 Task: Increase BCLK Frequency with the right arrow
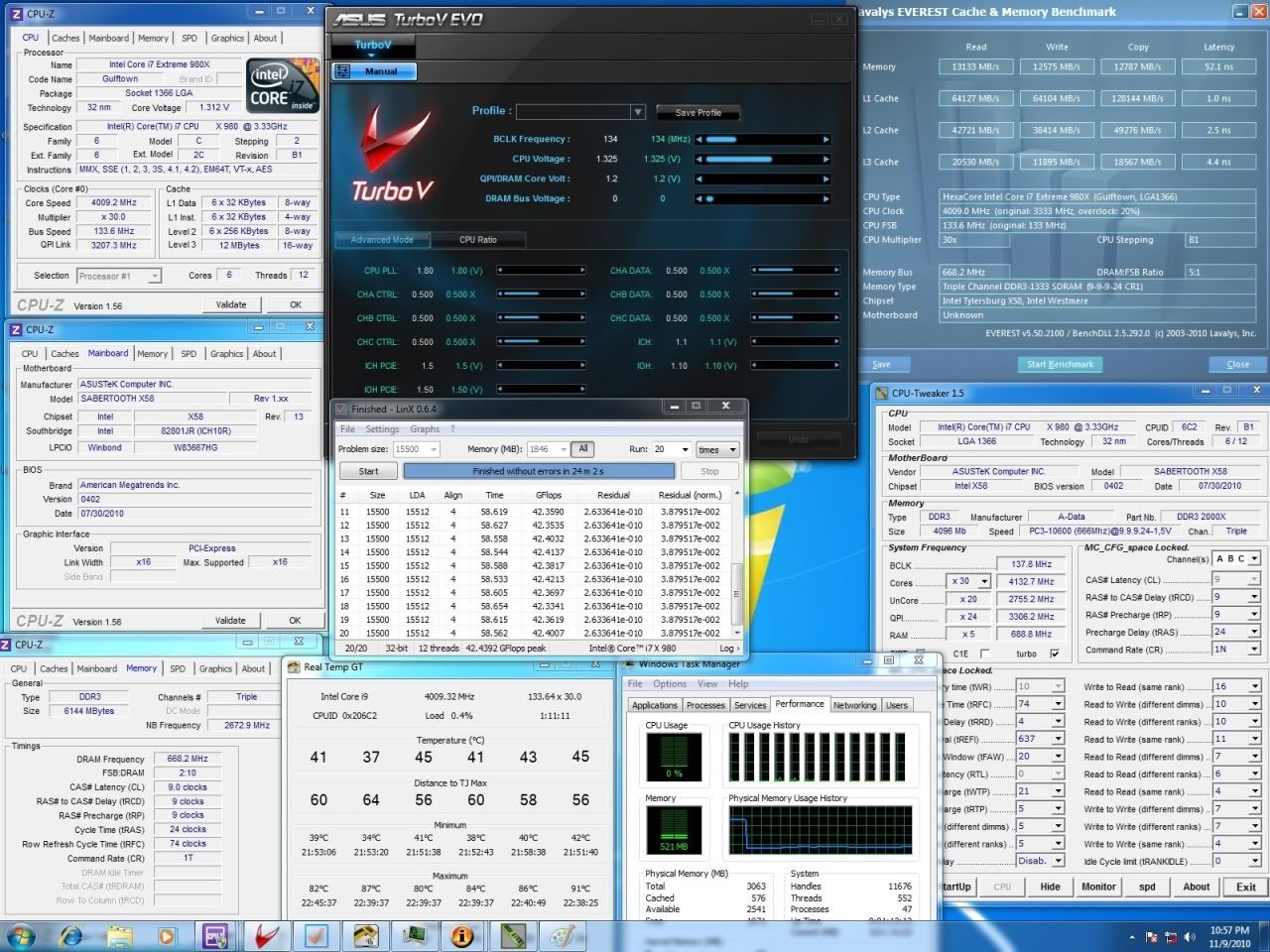(826, 140)
